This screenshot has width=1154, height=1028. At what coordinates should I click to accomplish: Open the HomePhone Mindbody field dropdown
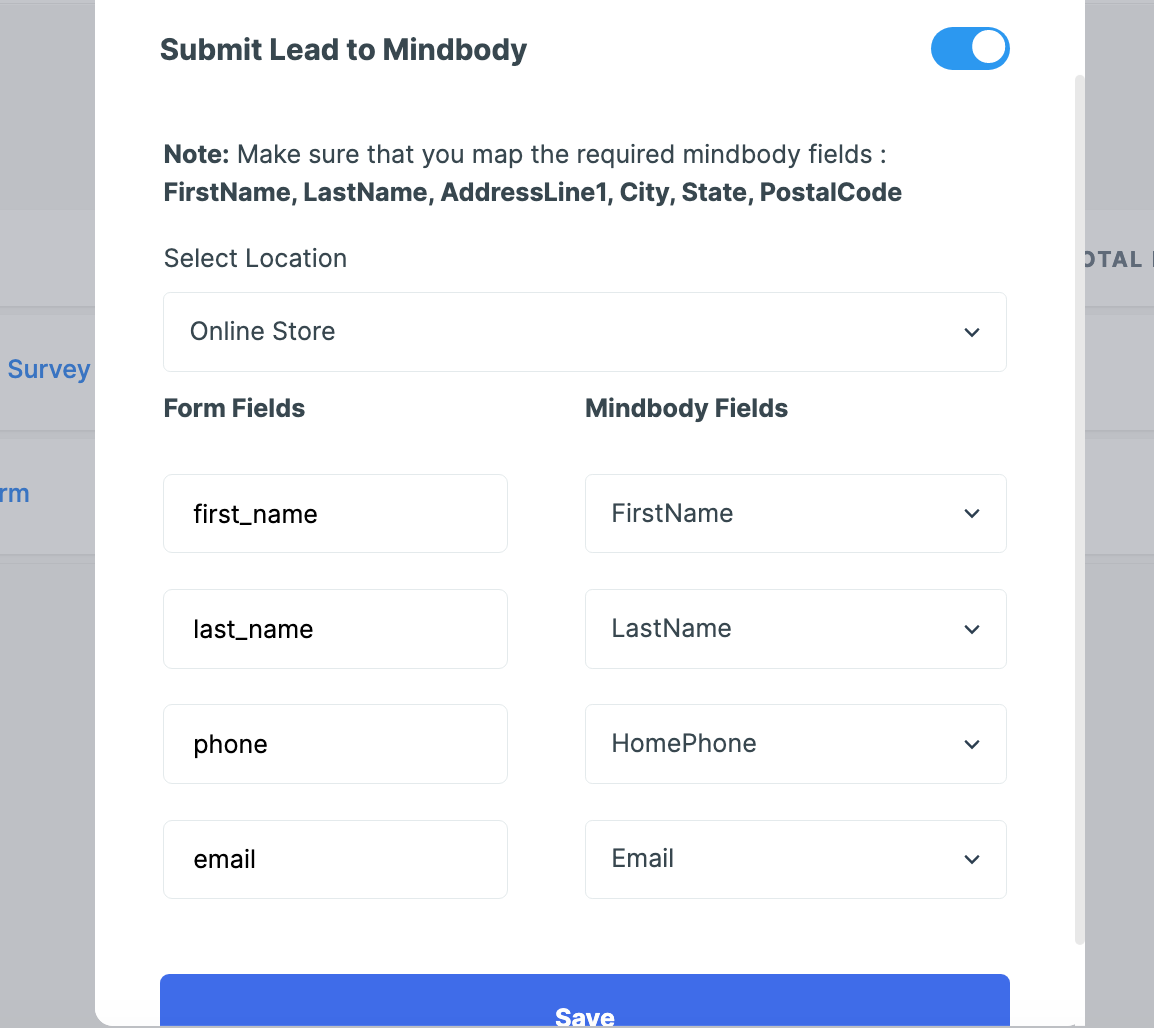coord(795,744)
